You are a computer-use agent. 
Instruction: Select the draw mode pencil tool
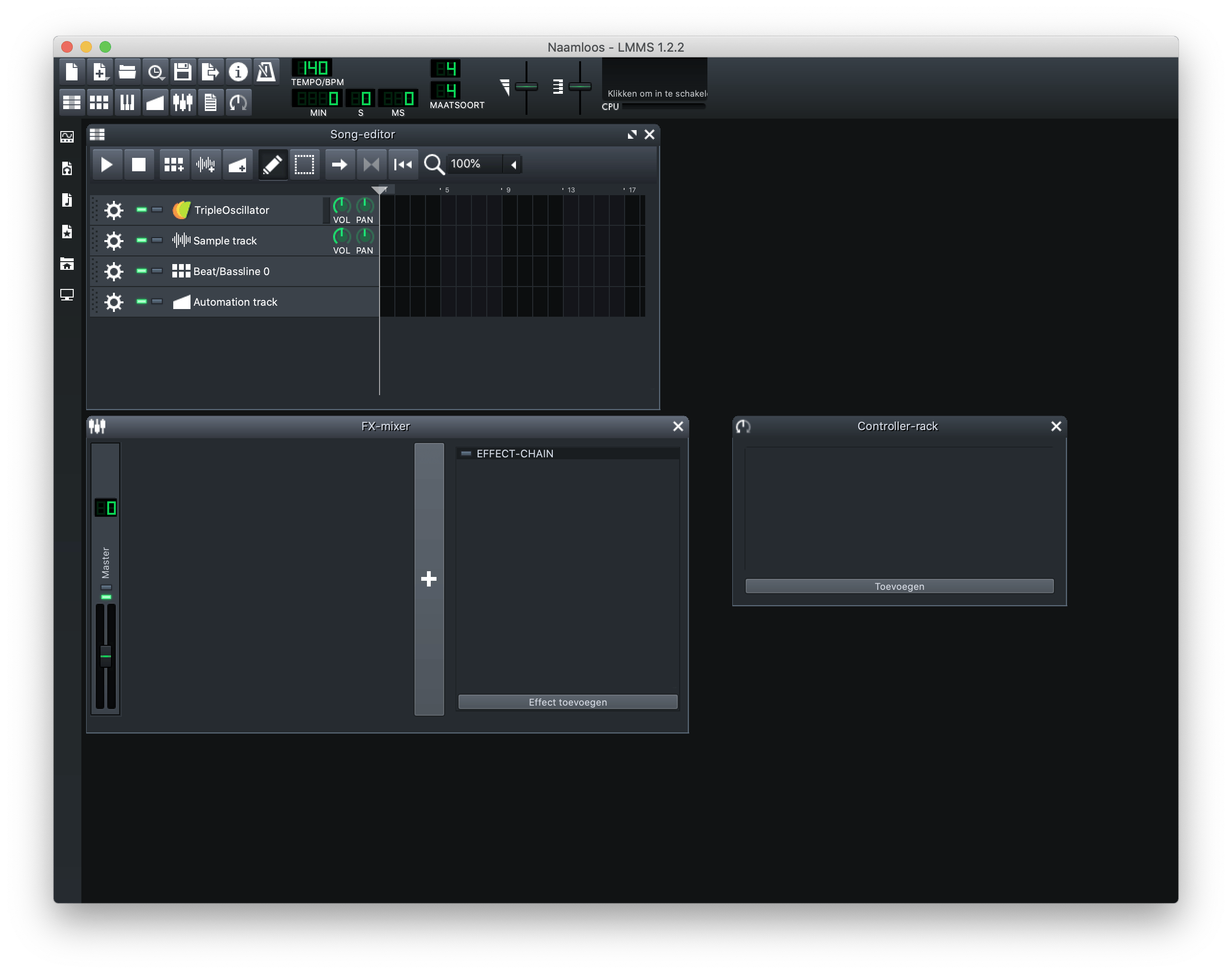(x=273, y=165)
